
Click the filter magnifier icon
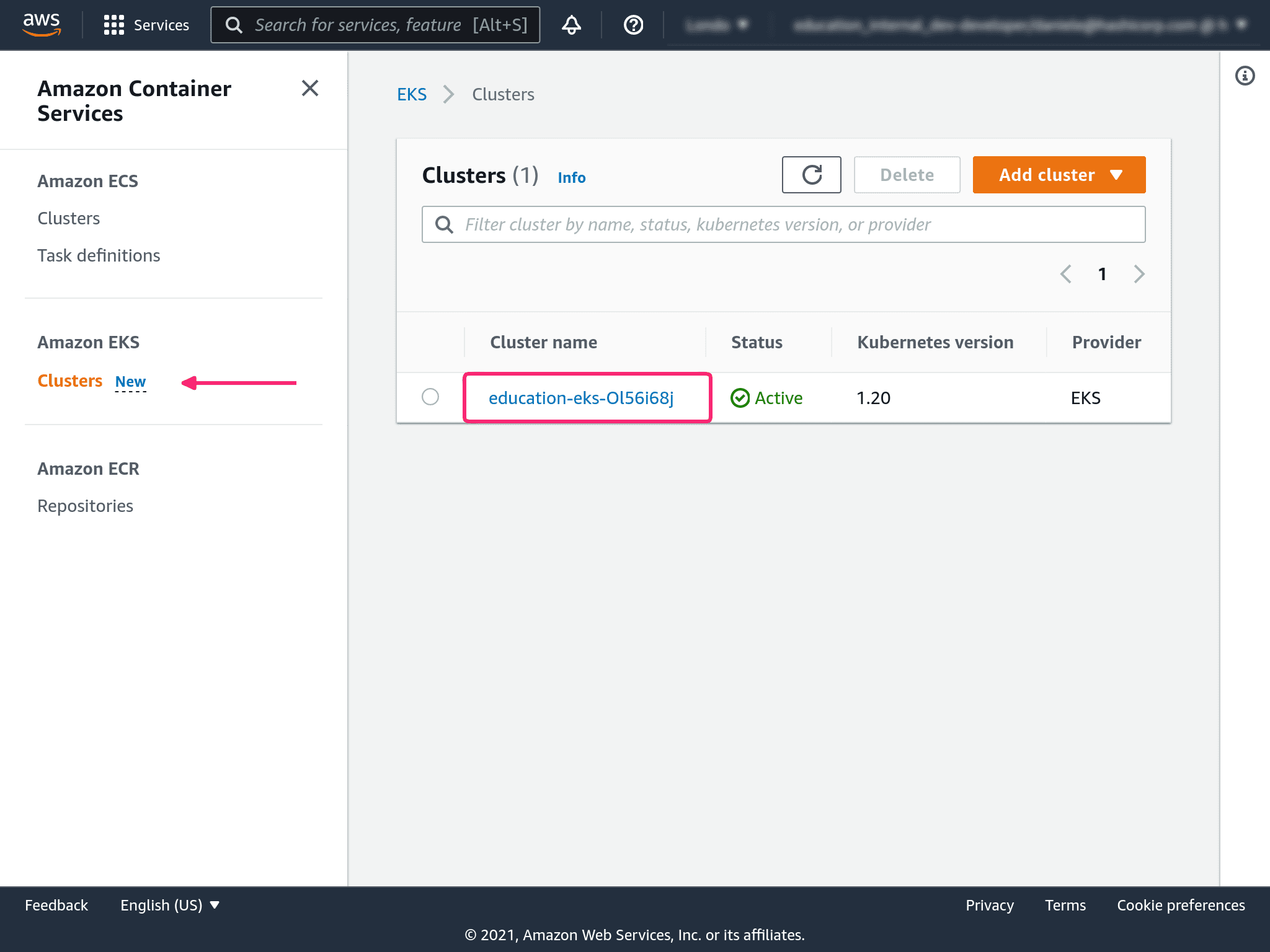click(444, 224)
